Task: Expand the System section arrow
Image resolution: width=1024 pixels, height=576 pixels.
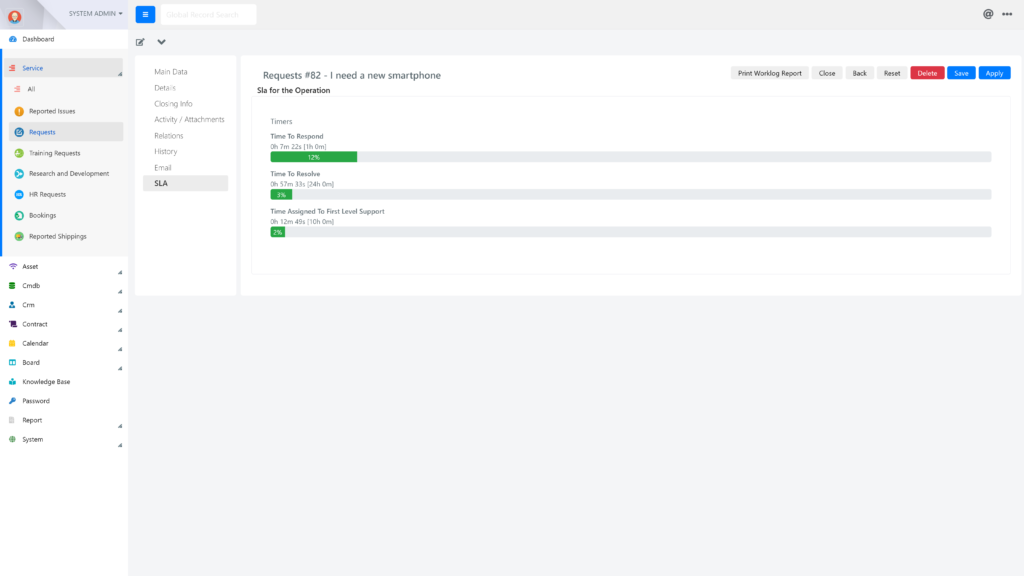Action: 120,445
